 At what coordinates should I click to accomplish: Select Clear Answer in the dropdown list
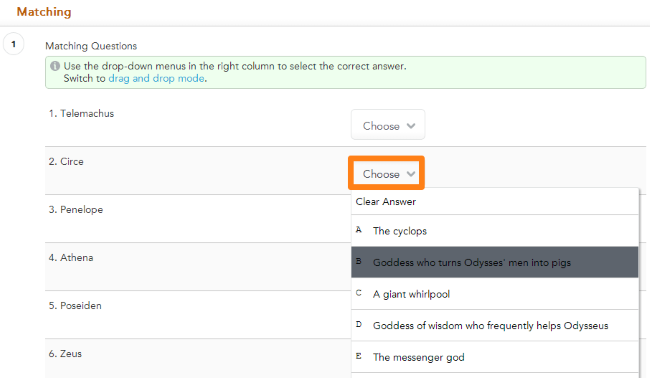pyautogui.click(x=495, y=201)
